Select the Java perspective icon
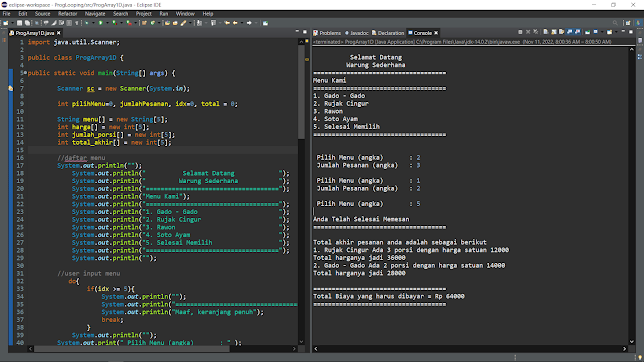 [x=639, y=23]
